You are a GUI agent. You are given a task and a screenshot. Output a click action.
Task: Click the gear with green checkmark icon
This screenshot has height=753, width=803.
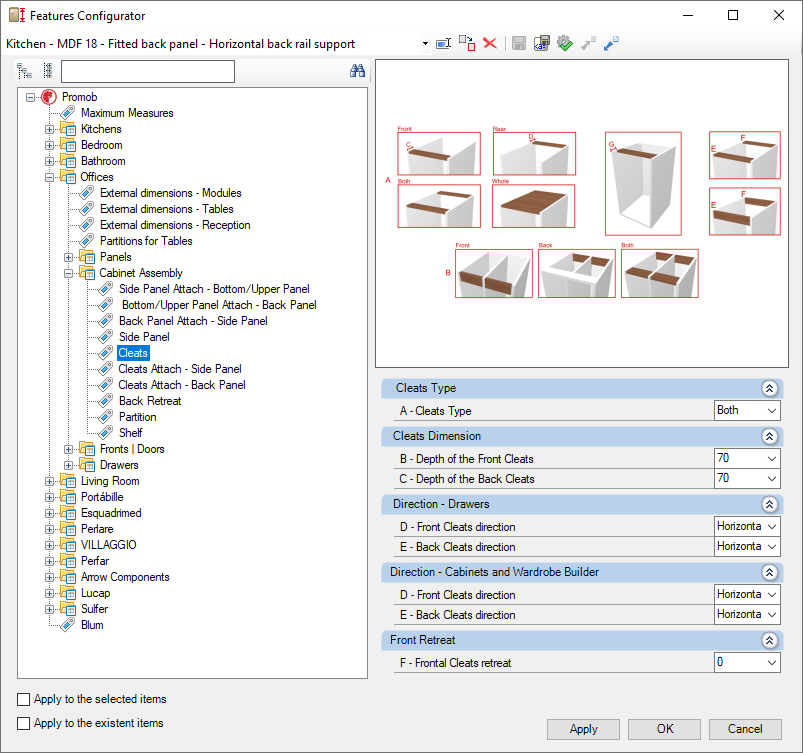click(x=565, y=44)
